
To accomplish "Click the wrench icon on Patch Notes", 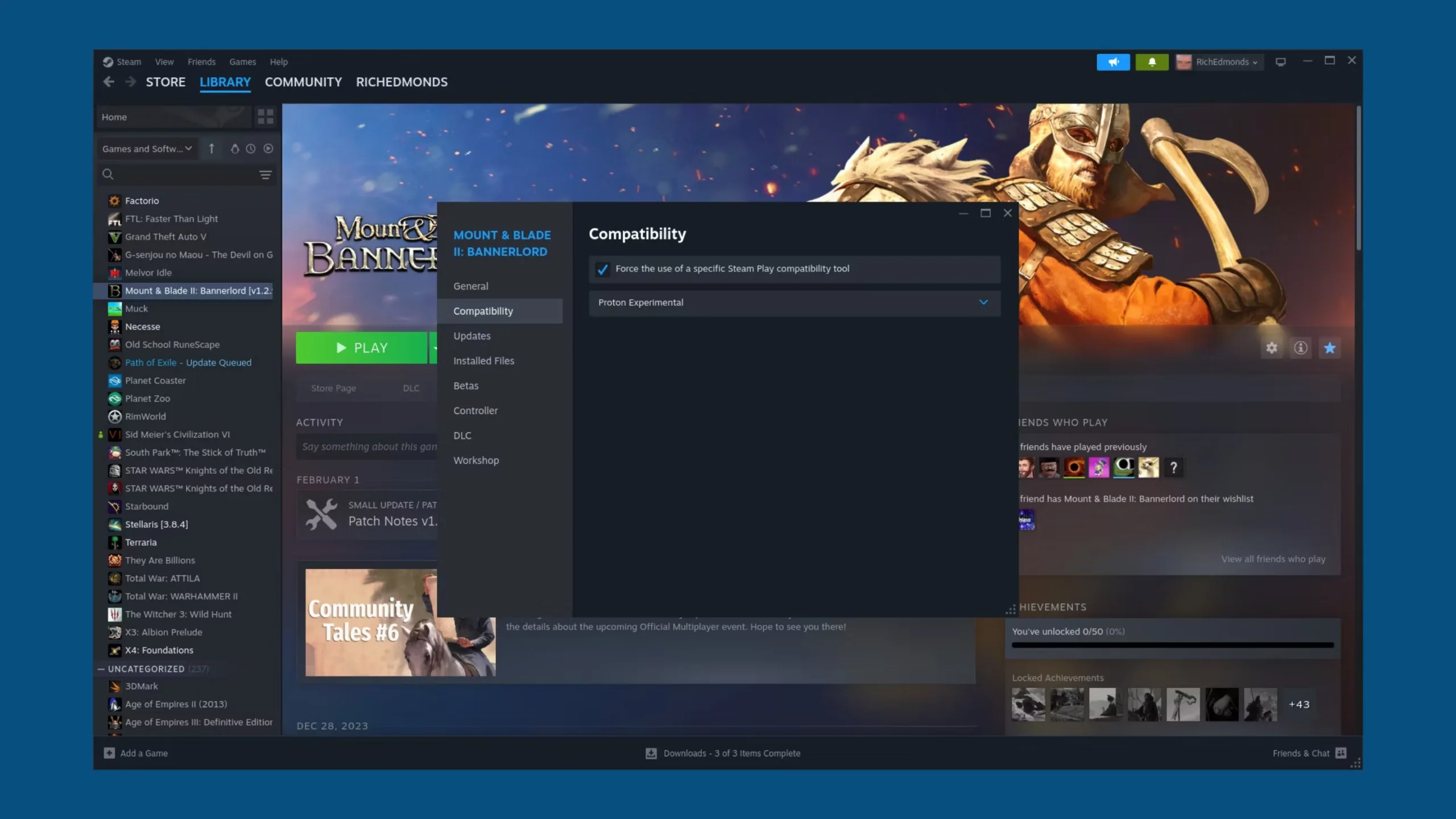I will point(321,514).
